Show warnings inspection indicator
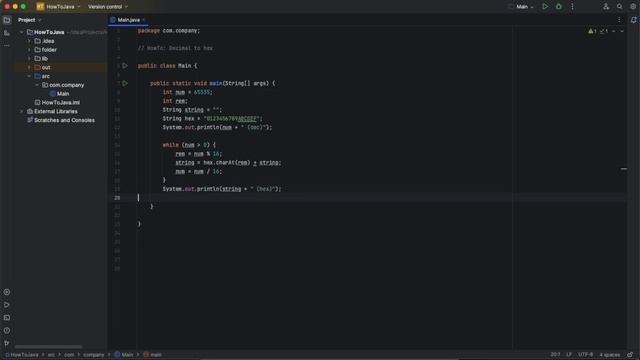This screenshot has width=640, height=360. click(592, 31)
